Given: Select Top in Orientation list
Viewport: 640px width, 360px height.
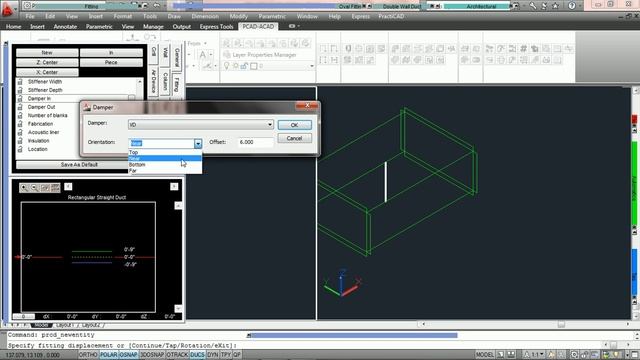Looking at the screenshot, I should point(165,152).
